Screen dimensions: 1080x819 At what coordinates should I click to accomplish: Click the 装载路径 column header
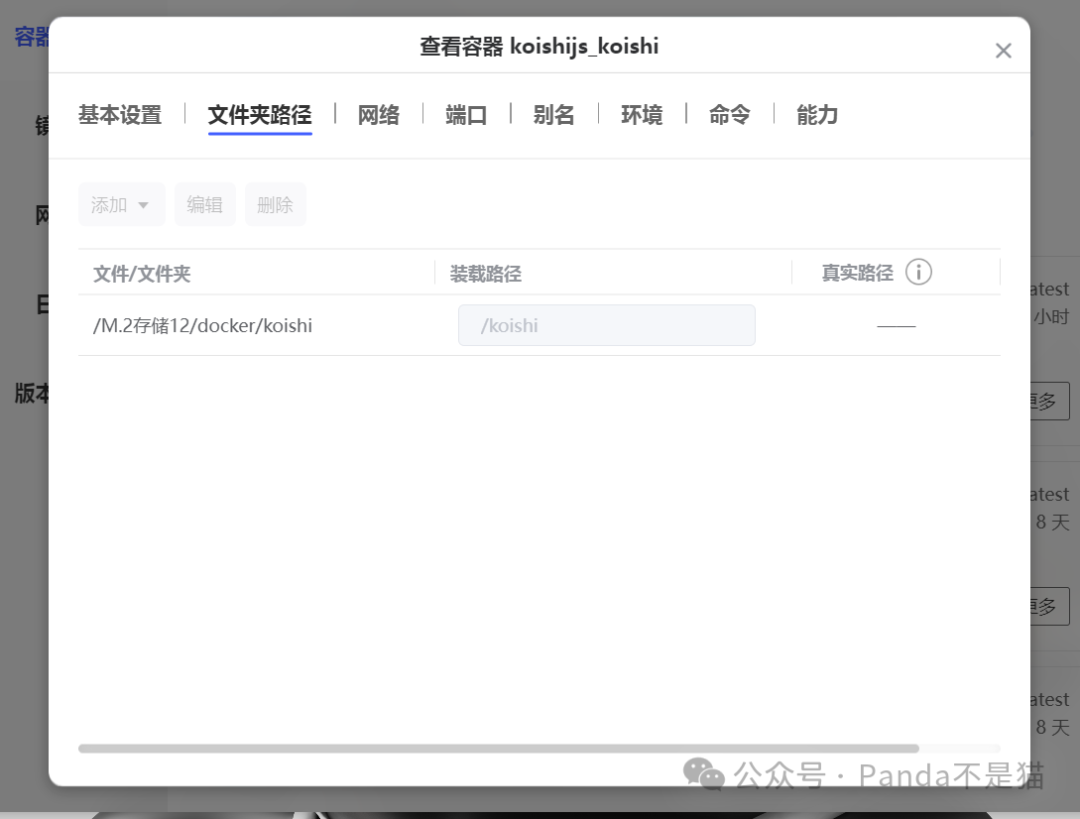click(486, 273)
